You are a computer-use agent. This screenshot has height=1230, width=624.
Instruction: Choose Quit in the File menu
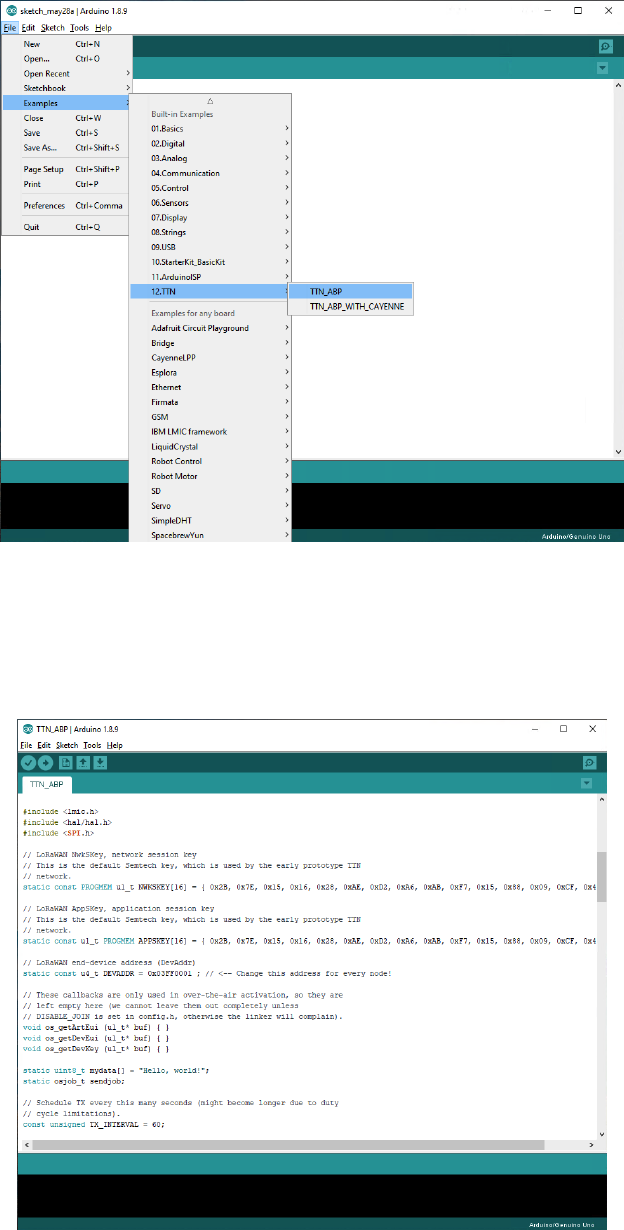coord(67,227)
